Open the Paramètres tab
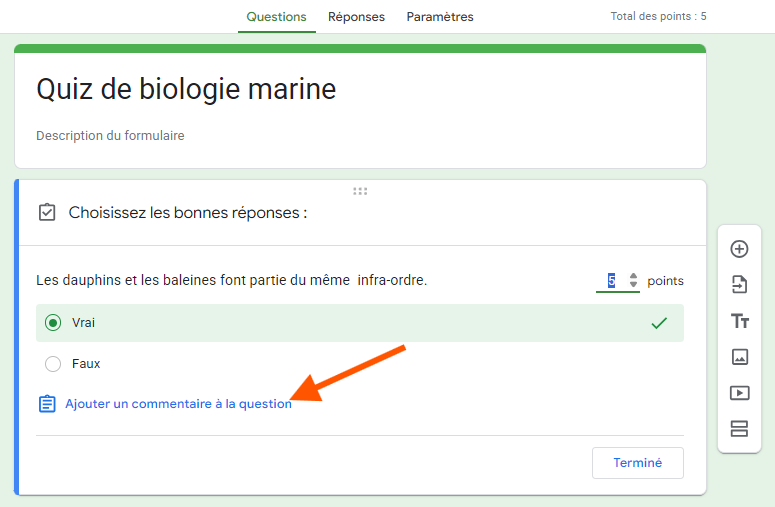This screenshot has height=507, width=775. pos(440,17)
